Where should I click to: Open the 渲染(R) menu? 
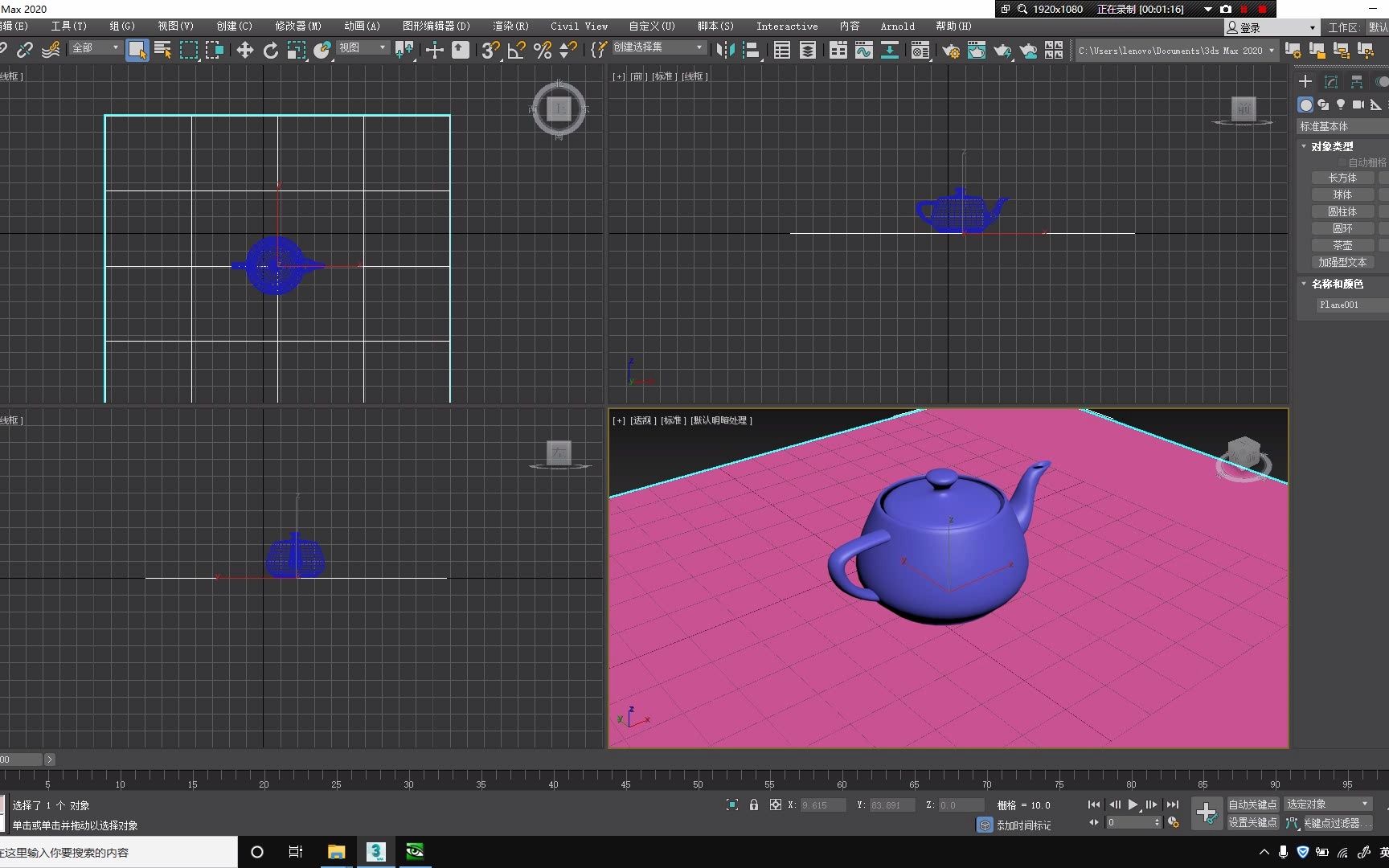click(510, 26)
